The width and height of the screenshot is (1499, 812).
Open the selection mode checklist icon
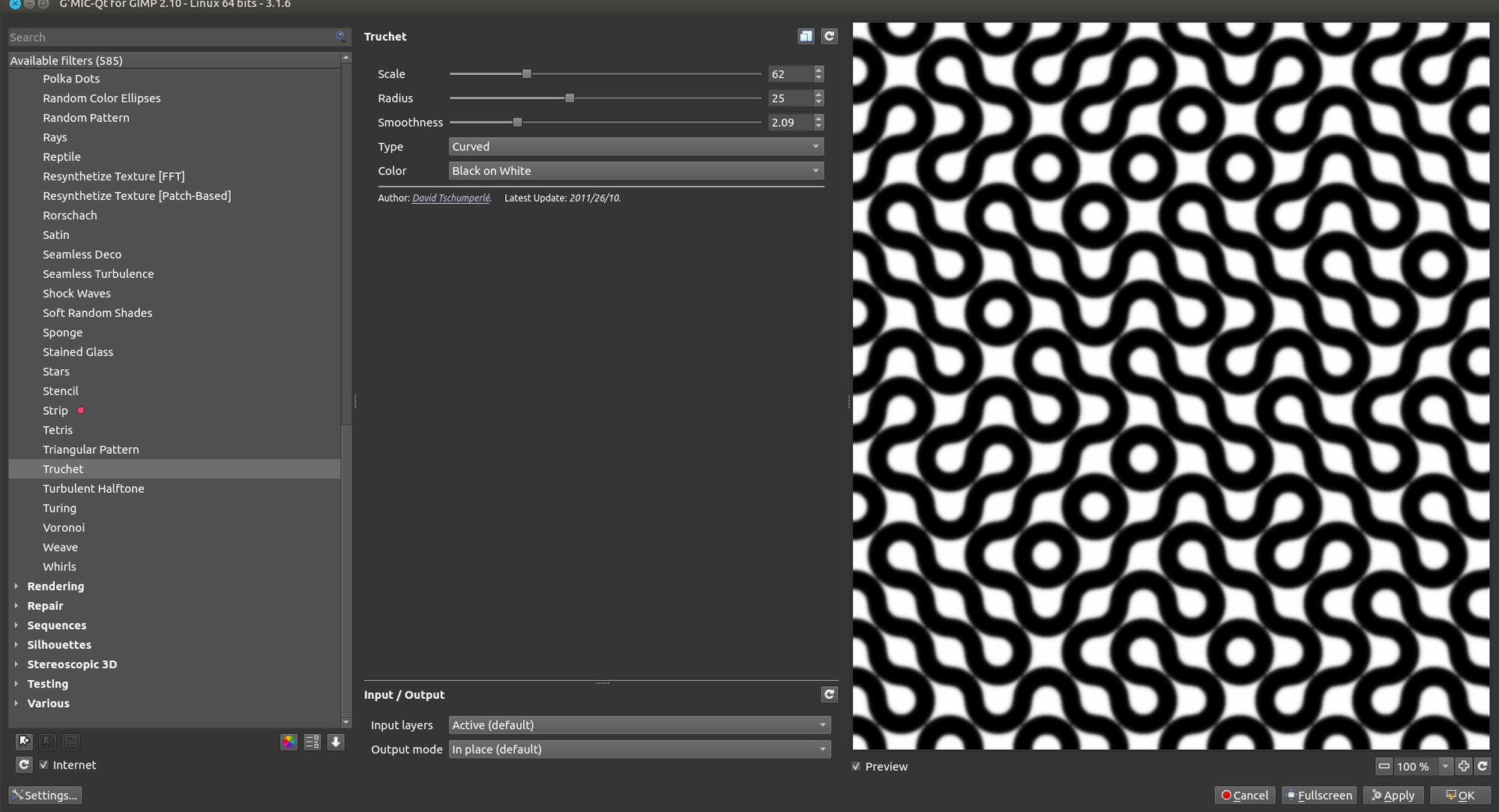313,742
